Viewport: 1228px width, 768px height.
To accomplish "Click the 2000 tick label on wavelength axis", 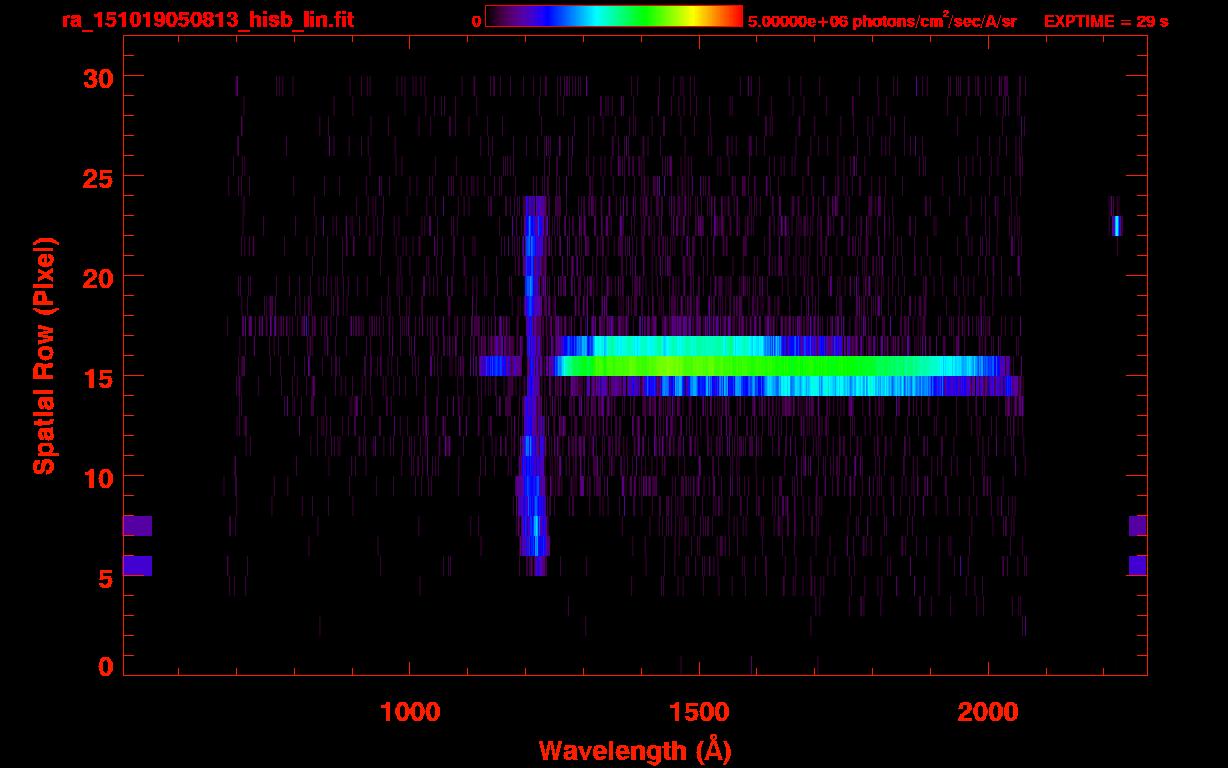I will [988, 712].
